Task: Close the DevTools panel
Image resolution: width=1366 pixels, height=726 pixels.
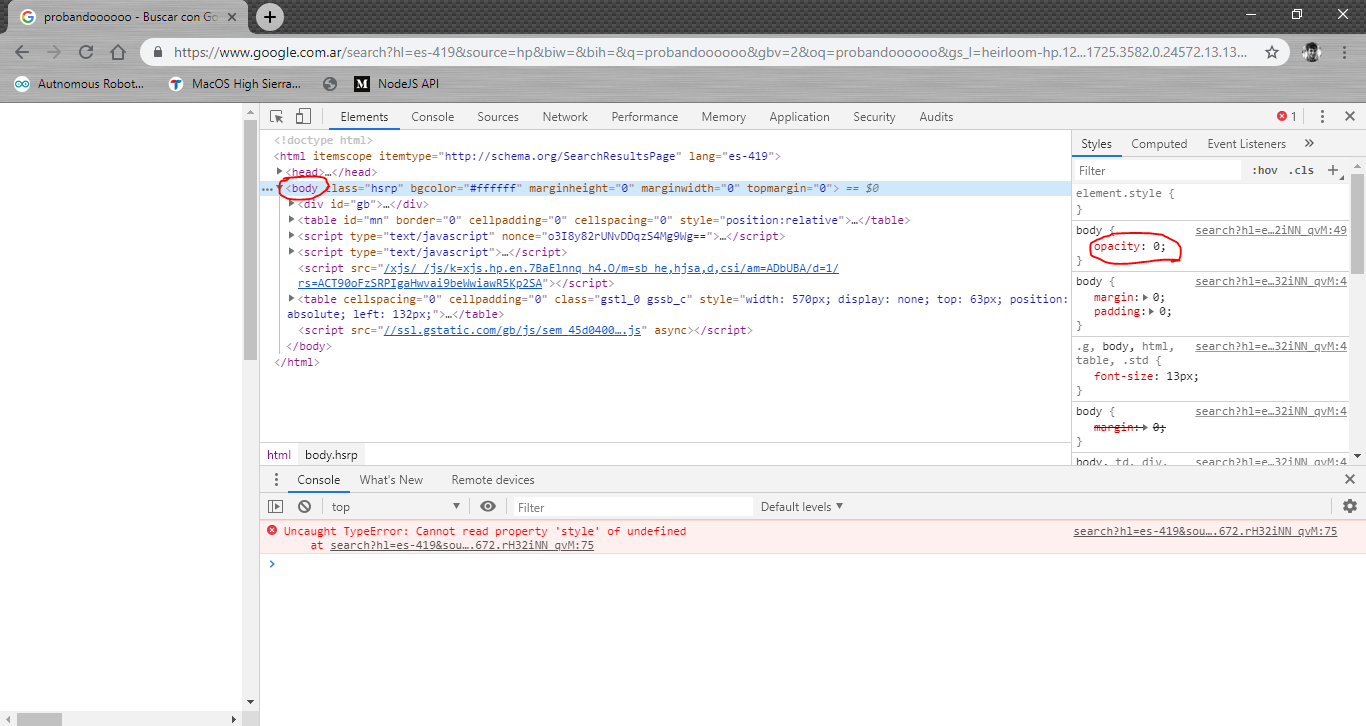Action: 1350,117
